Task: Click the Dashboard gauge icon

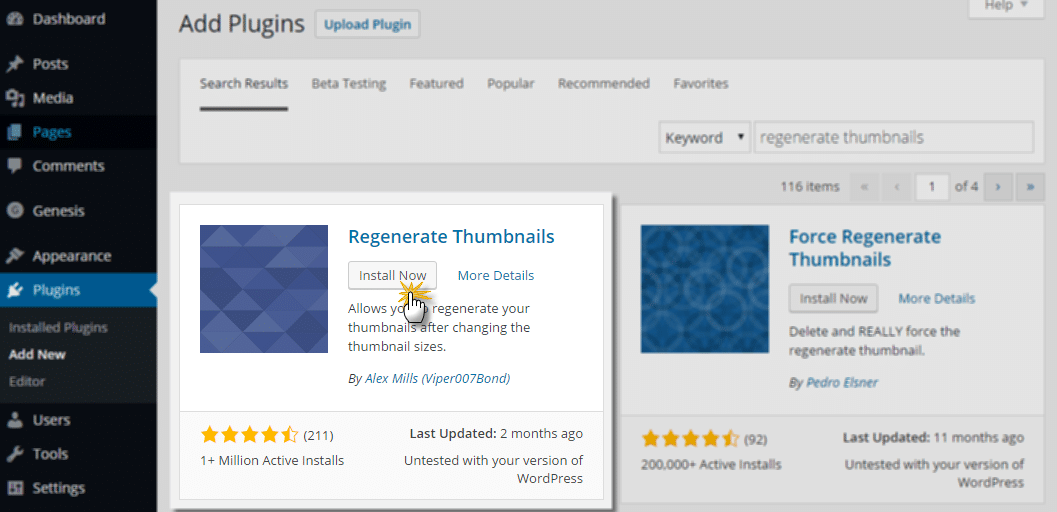Action: [x=14, y=20]
